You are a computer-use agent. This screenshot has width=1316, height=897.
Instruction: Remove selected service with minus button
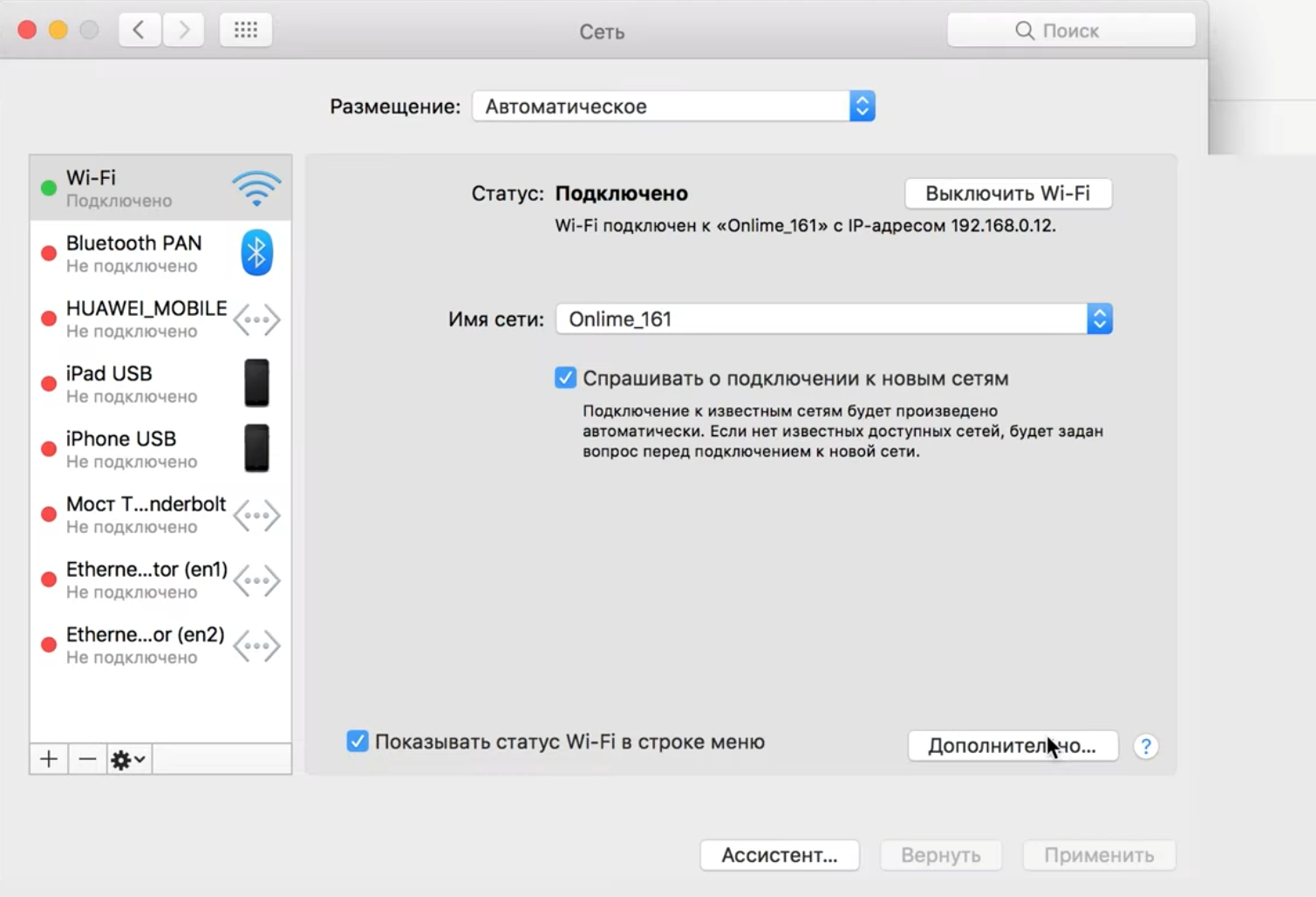pyautogui.click(x=87, y=759)
